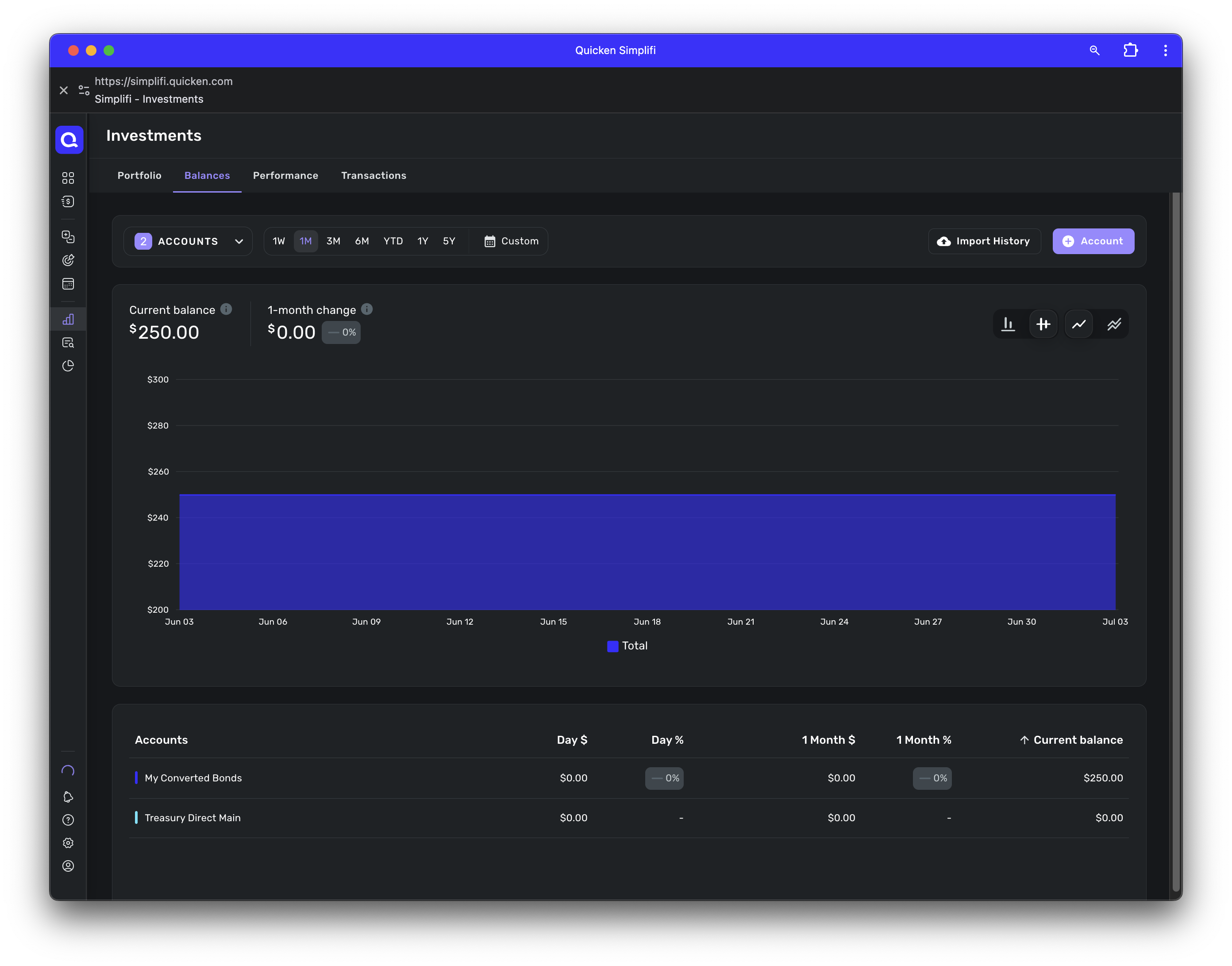Switch chart to bar view
The width and height of the screenshot is (1232, 966).
coord(1008,324)
